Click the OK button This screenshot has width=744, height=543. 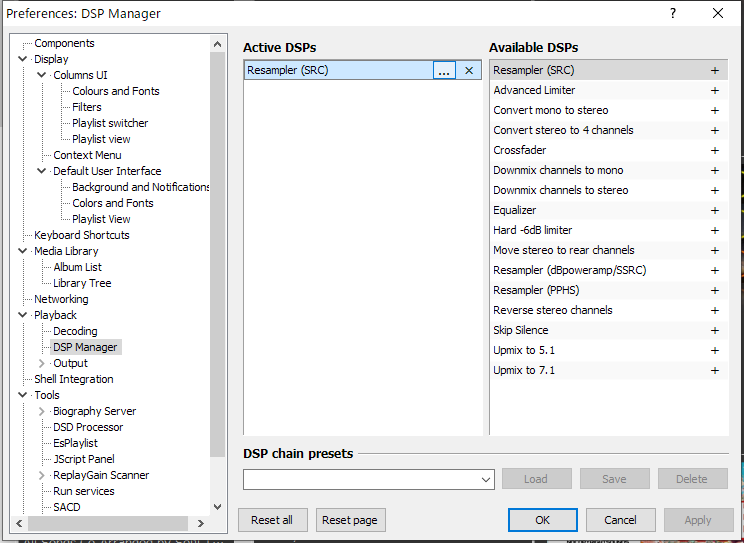(x=542, y=520)
